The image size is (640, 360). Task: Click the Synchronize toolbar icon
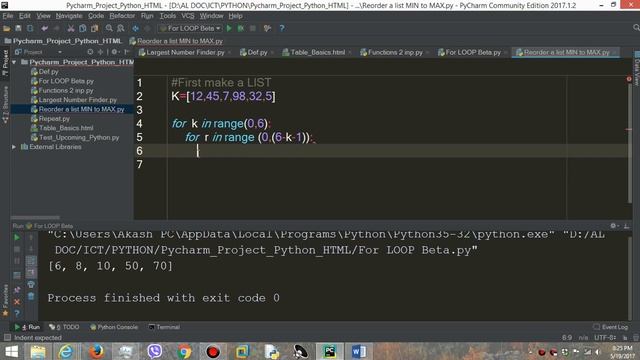click(x=30, y=28)
